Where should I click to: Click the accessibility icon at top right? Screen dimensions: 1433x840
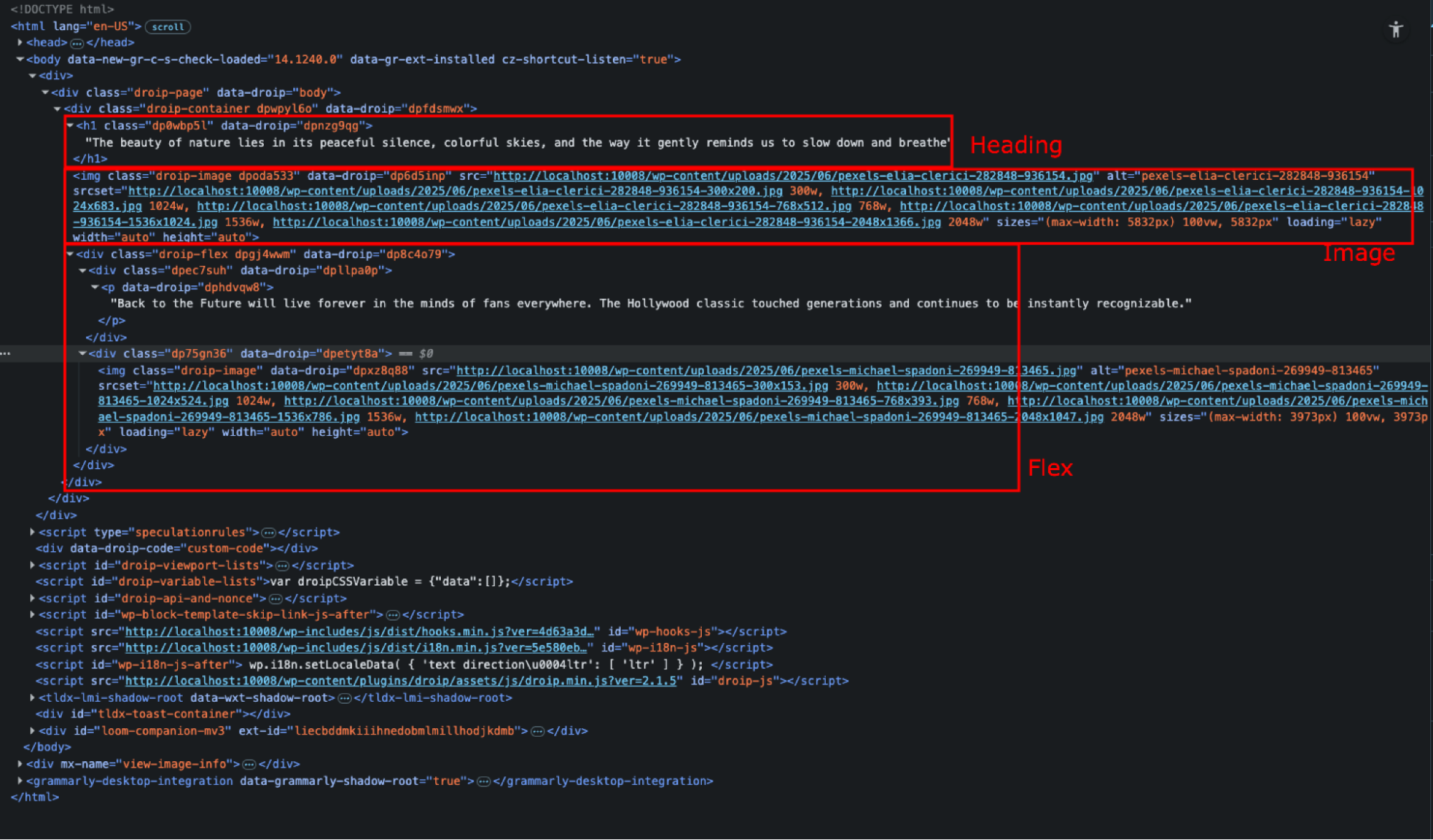pos(1396,29)
